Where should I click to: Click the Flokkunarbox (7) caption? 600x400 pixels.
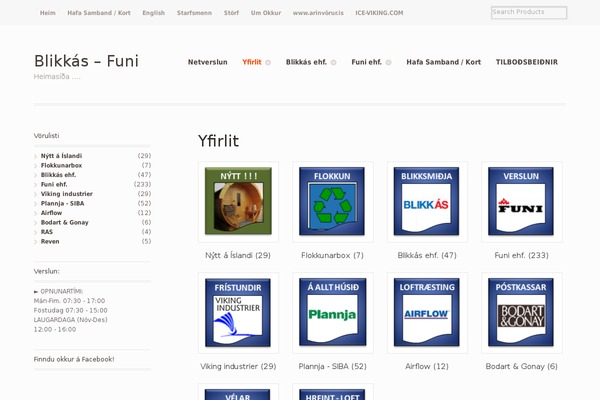(x=332, y=255)
